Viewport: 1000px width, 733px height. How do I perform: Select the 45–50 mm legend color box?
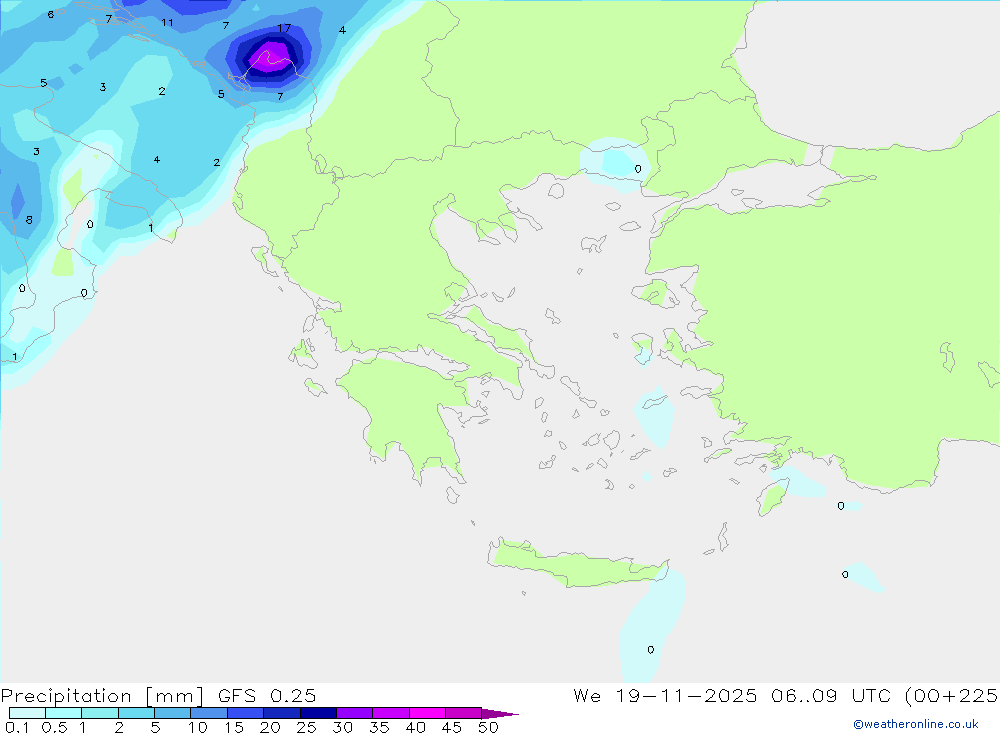(464, 713)
